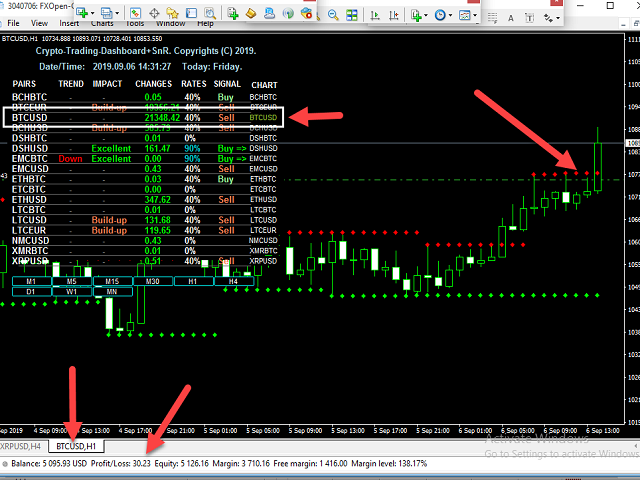Open XMRBTC in the CHART column
Screen dimensions: 640x480
click(x=263, y=251)
